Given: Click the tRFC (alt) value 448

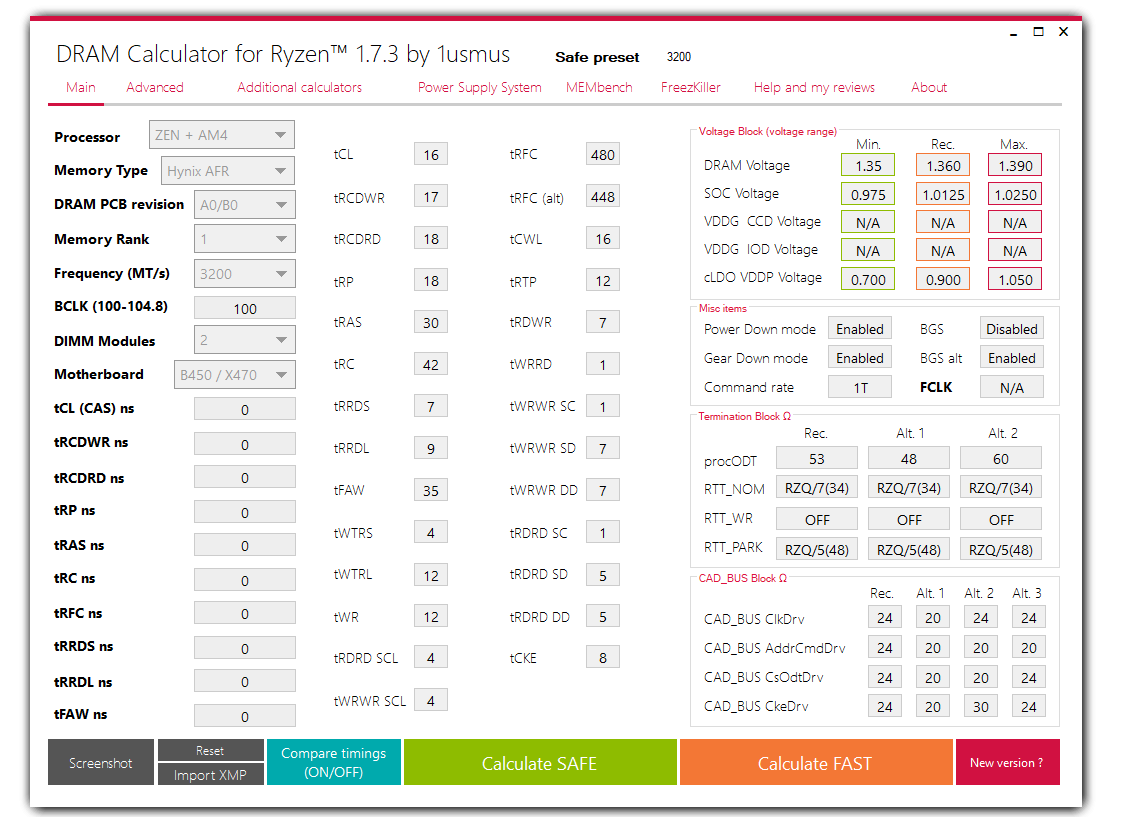Looking at the screenshot, I should 603,197.
